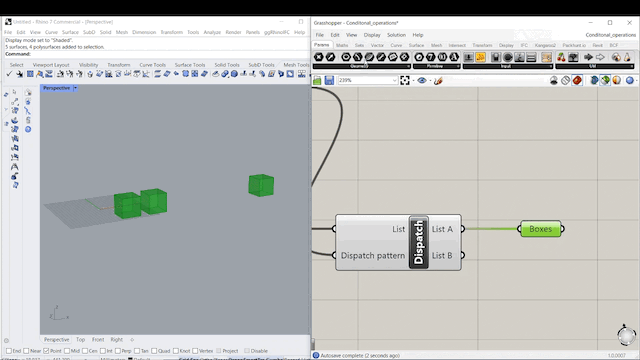This screenshot has height=360, width=640.
Task: Click the Grasshopper save document icon
Action: point(329,80)
